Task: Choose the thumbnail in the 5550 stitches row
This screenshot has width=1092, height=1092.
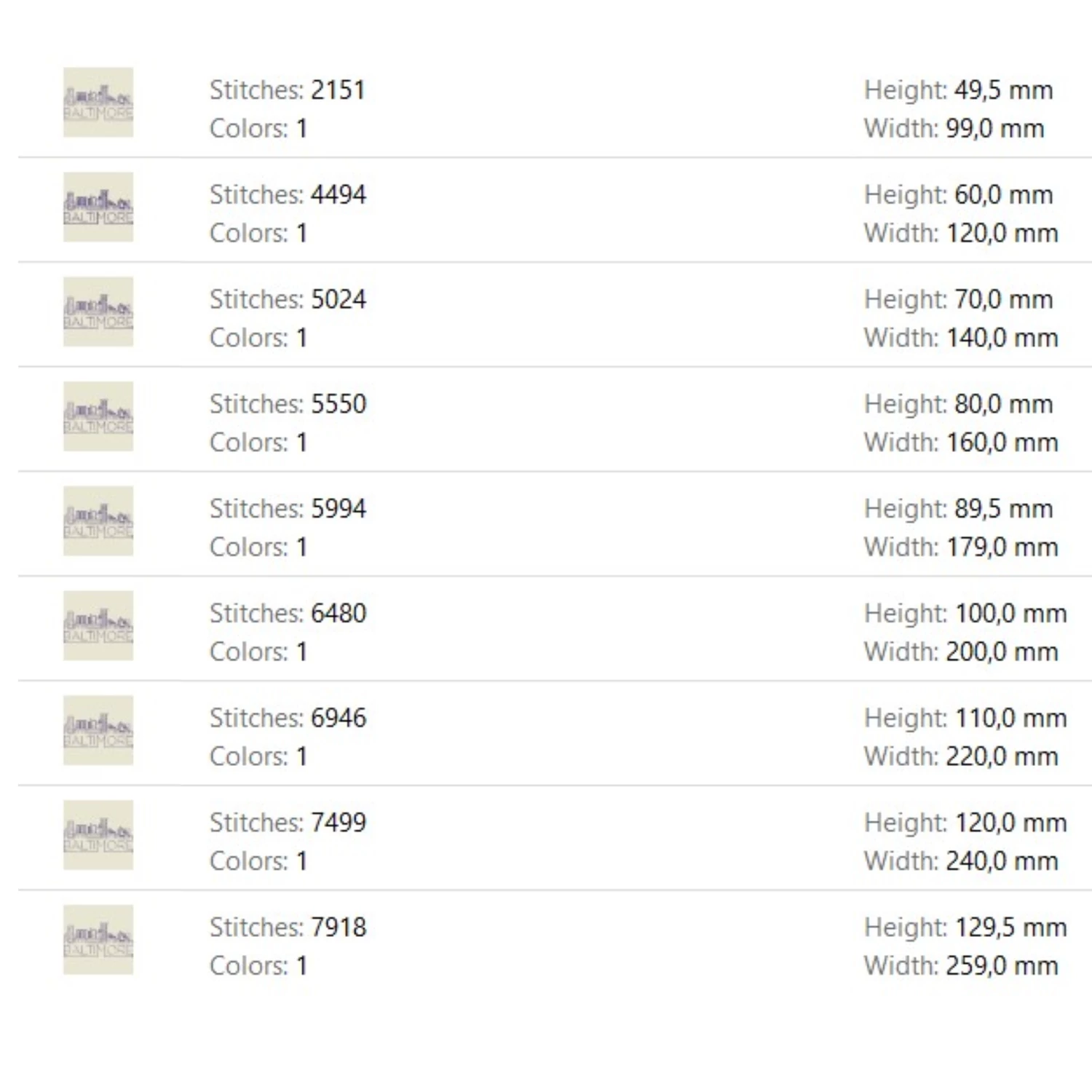Action: pos(98,416)
